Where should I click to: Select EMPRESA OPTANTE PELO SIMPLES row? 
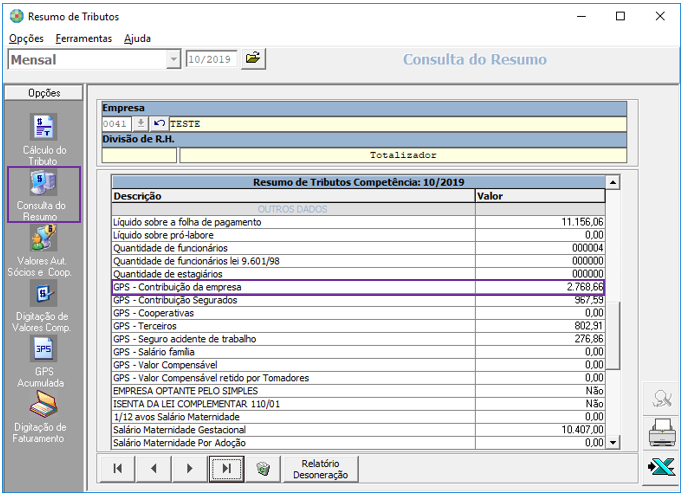coord(358,391)
